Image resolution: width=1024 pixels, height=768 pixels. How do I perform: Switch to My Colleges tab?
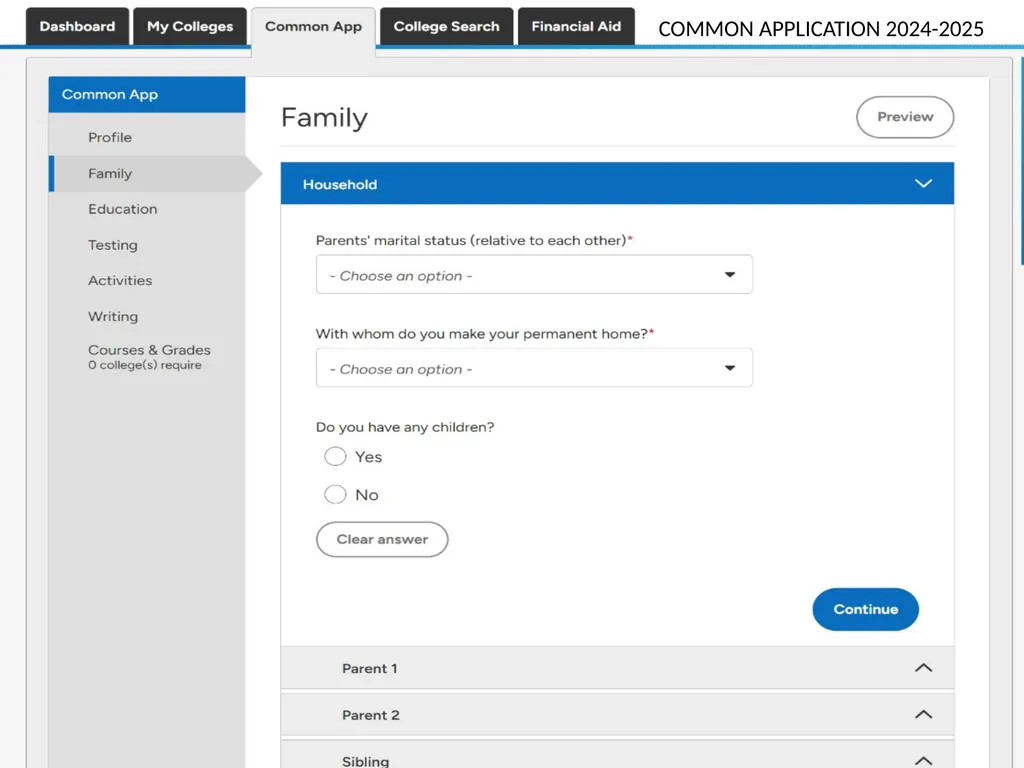190,26
